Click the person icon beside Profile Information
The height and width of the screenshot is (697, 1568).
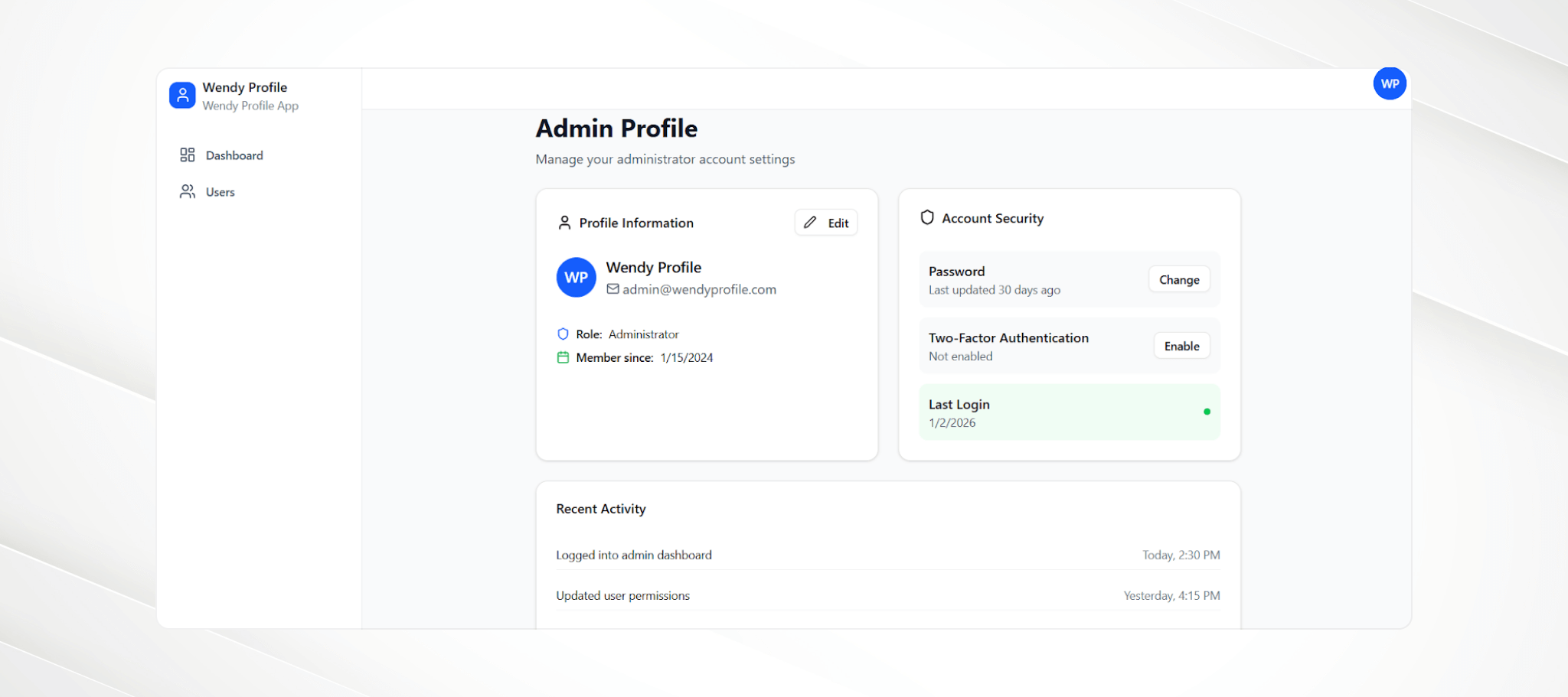(x=564, y=223)
